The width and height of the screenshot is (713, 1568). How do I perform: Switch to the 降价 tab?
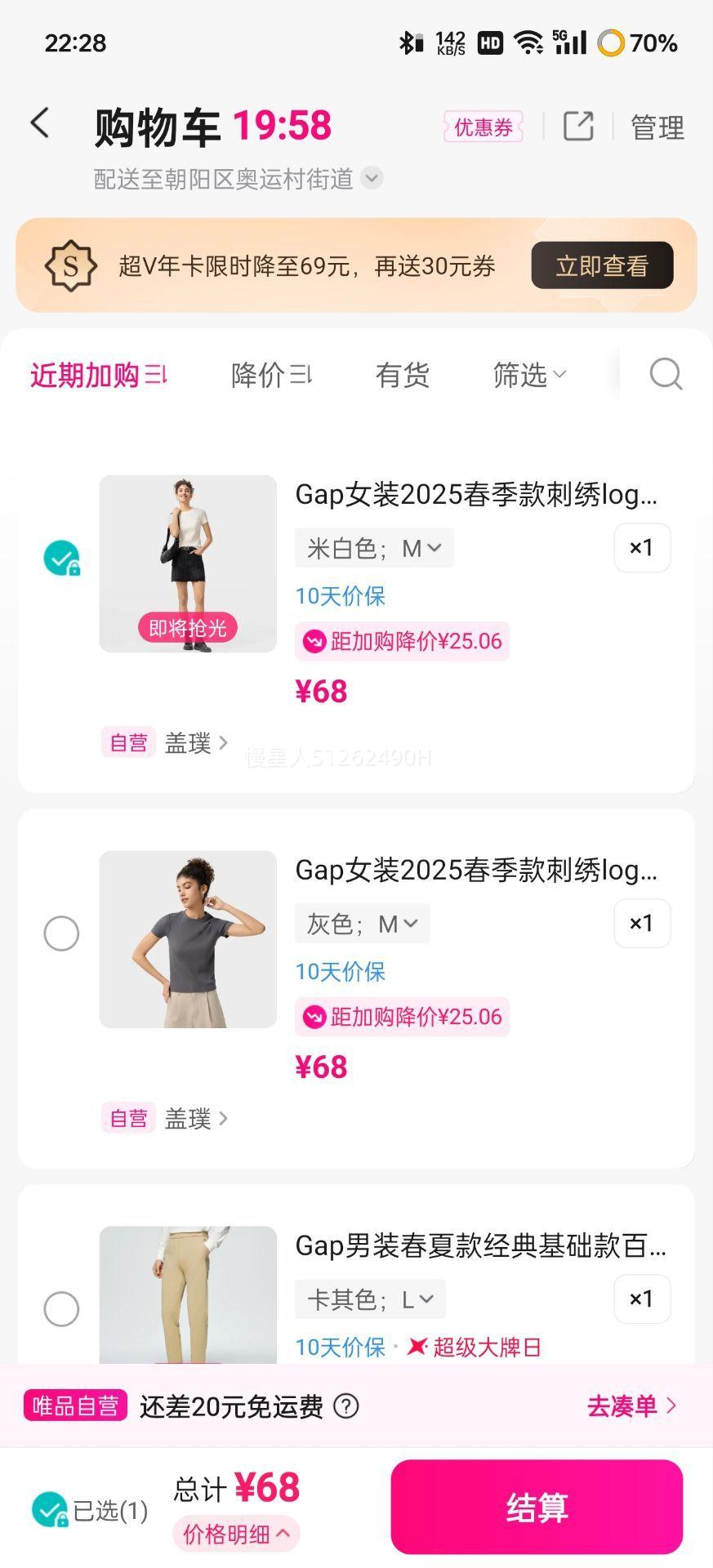(271, 375)
